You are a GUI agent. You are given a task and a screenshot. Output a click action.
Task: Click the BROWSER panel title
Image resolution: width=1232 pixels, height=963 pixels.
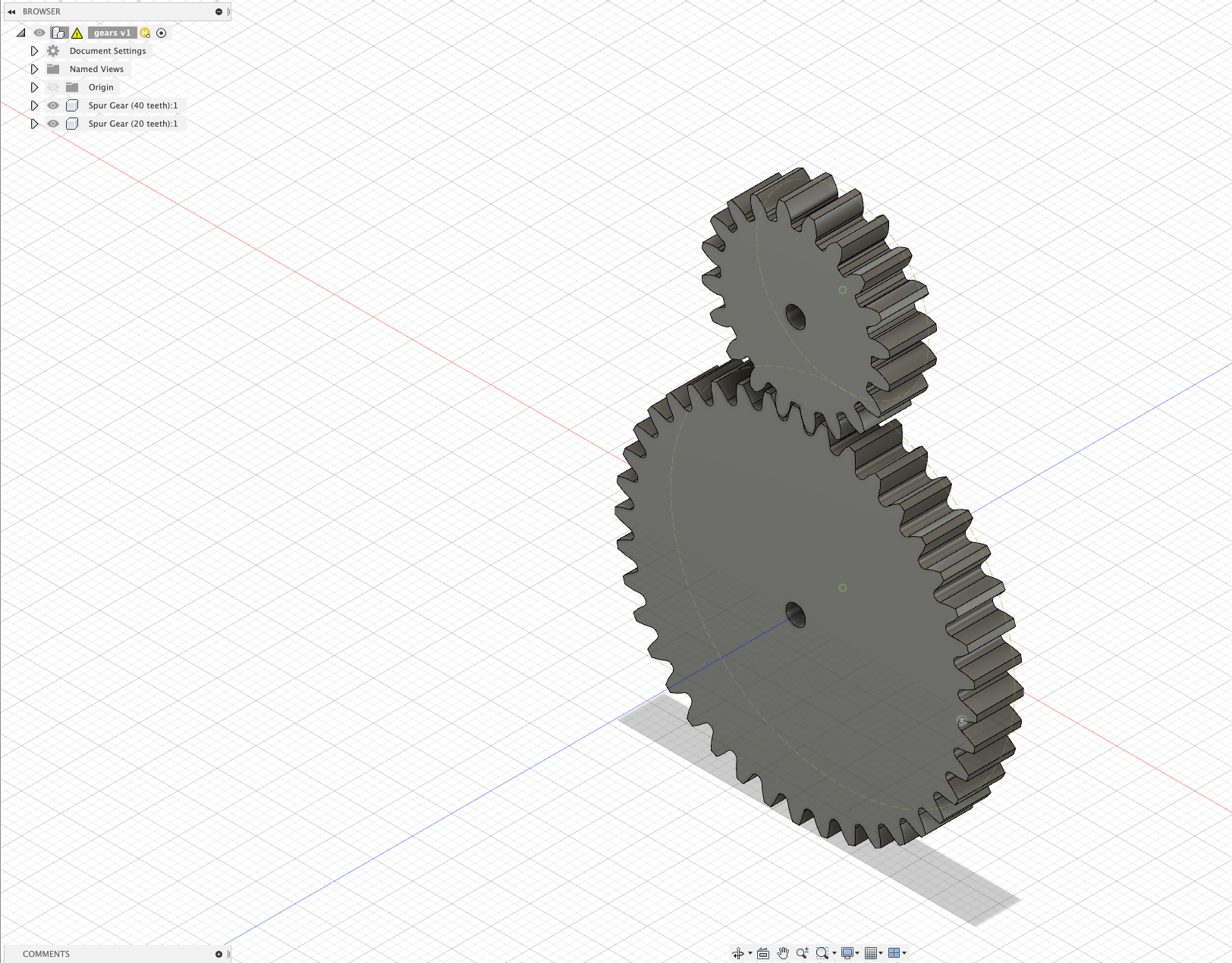(x=42, y=11)
